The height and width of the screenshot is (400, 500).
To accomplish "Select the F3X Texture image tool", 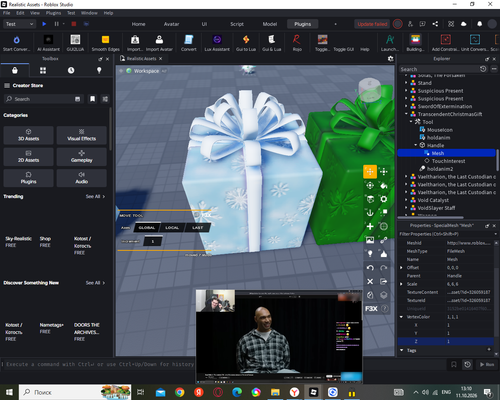I will click(x=370, y=240).
